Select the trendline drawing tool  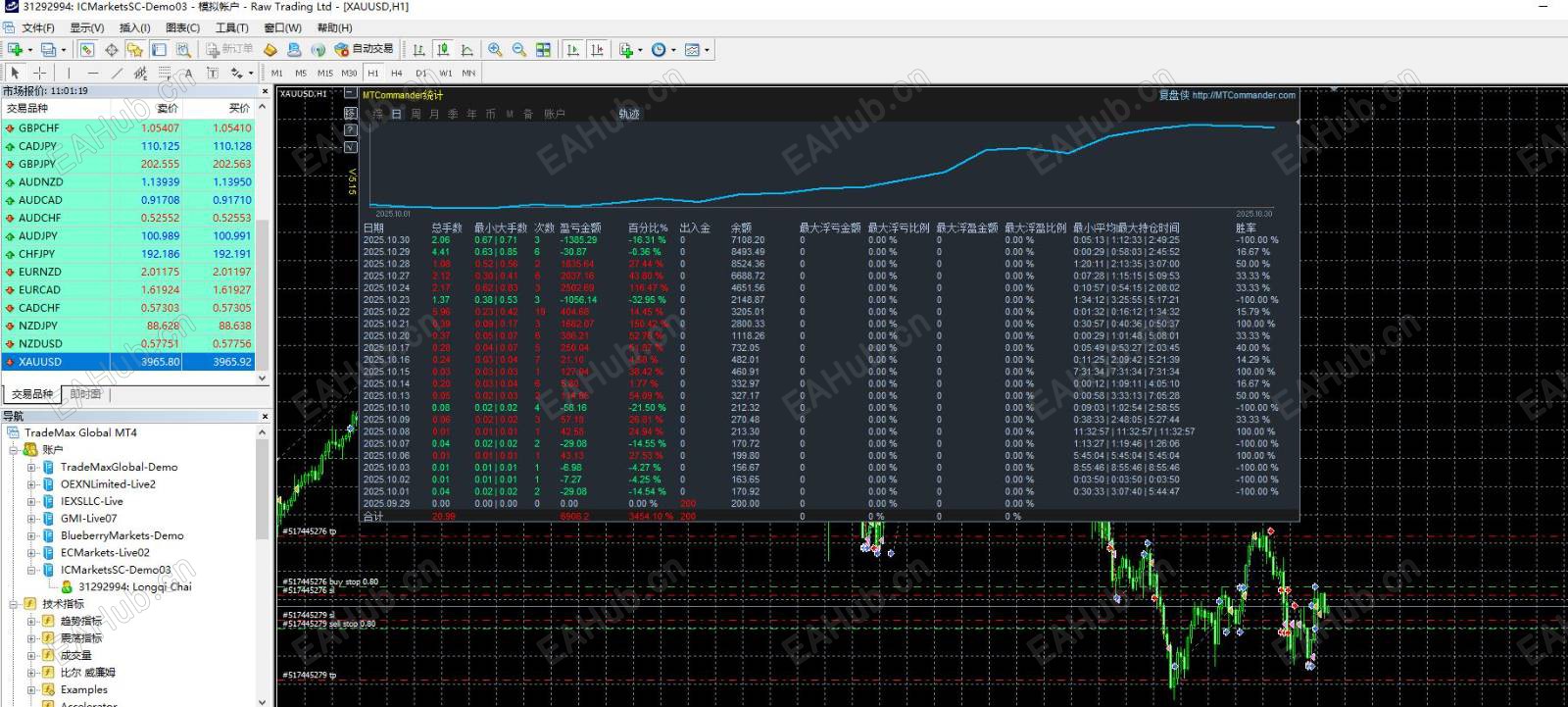117,73
